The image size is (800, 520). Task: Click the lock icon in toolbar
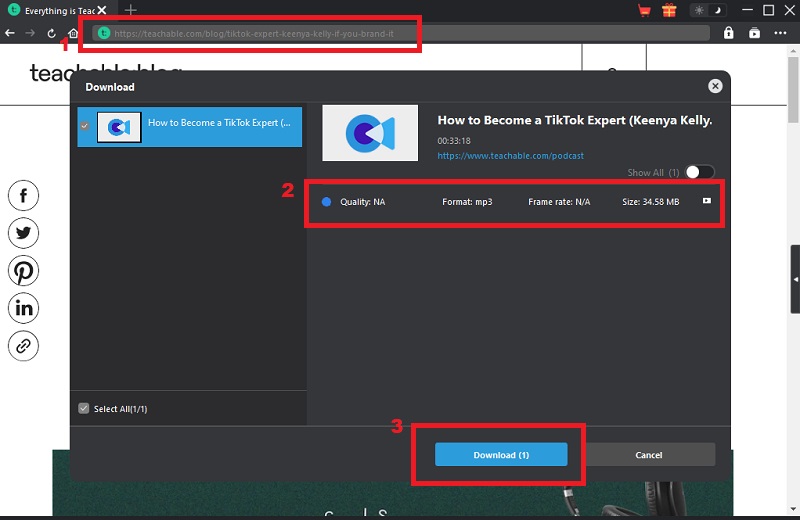click(x=729, y=33)
